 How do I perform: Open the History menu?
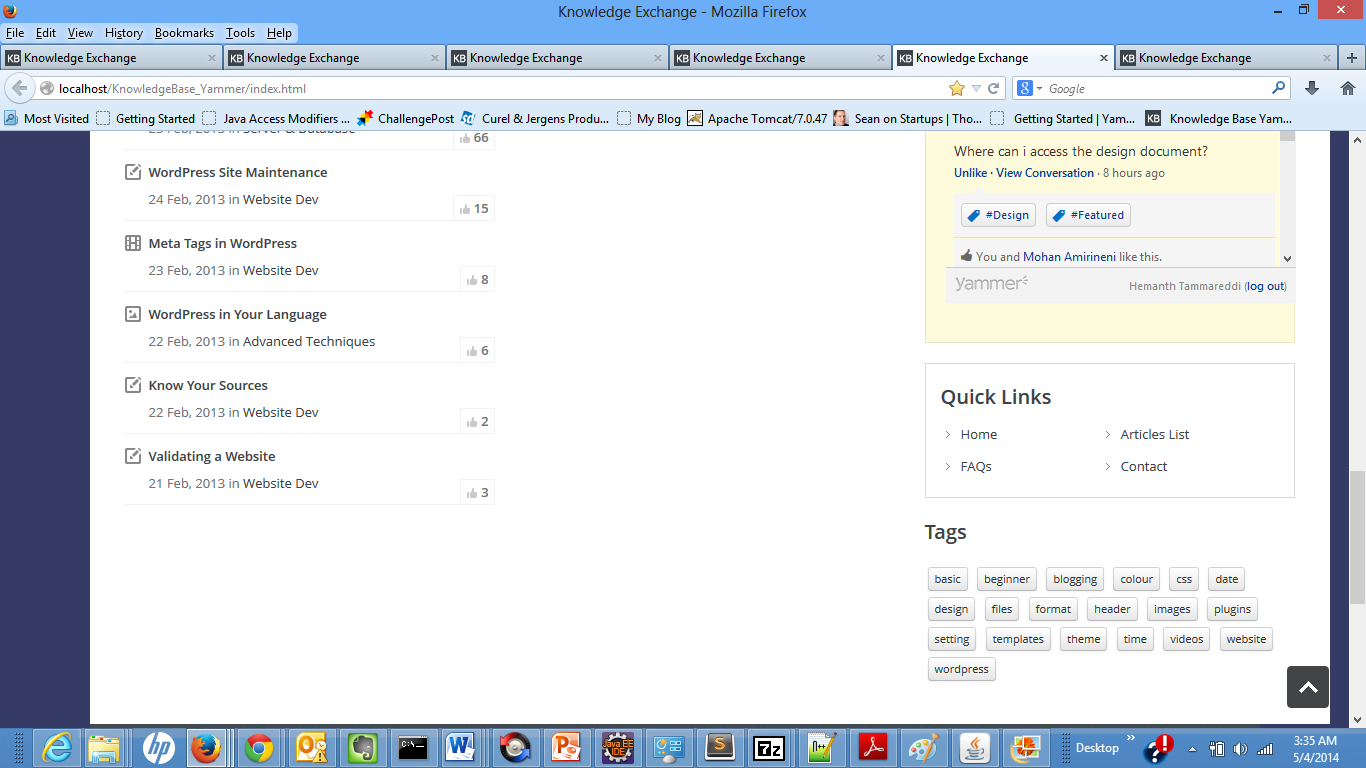[124, 33]
